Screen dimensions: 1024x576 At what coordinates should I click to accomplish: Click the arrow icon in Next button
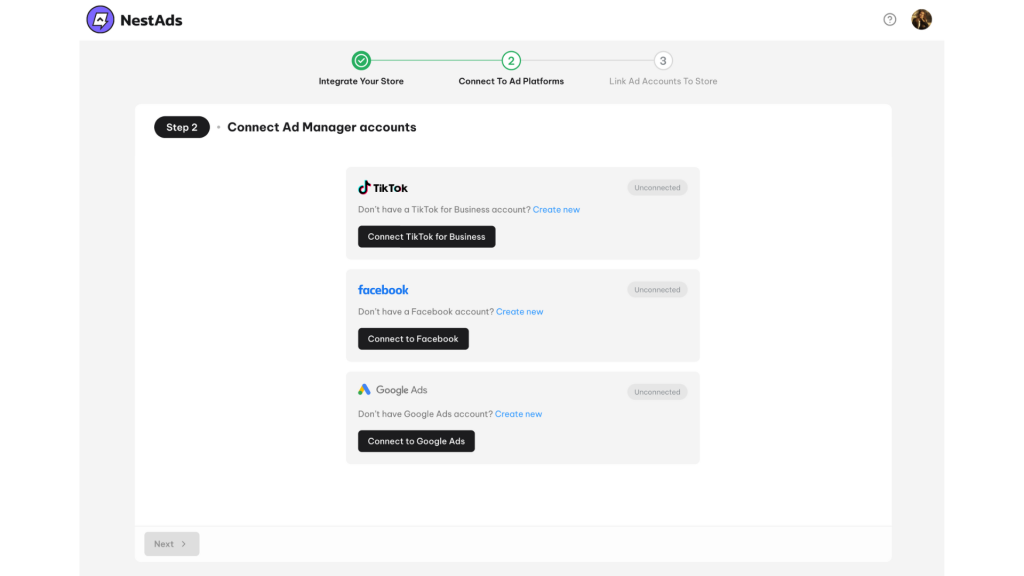184,544
